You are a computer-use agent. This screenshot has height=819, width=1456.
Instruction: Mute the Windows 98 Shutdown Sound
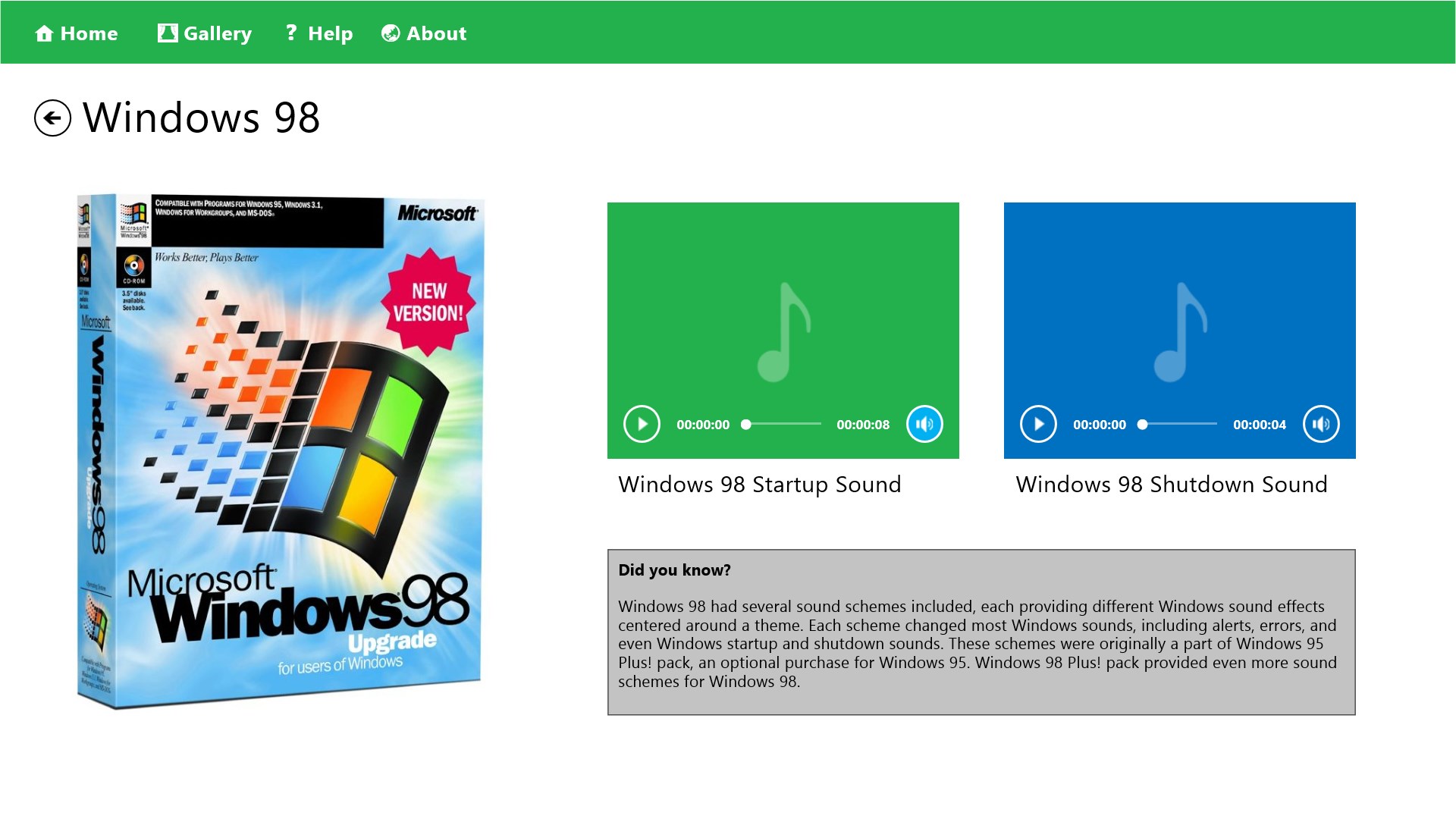coord(1320,424)
